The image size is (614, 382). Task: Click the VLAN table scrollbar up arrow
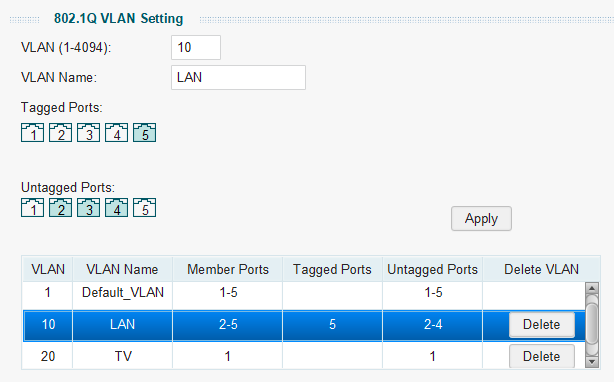tap(592, 288)
